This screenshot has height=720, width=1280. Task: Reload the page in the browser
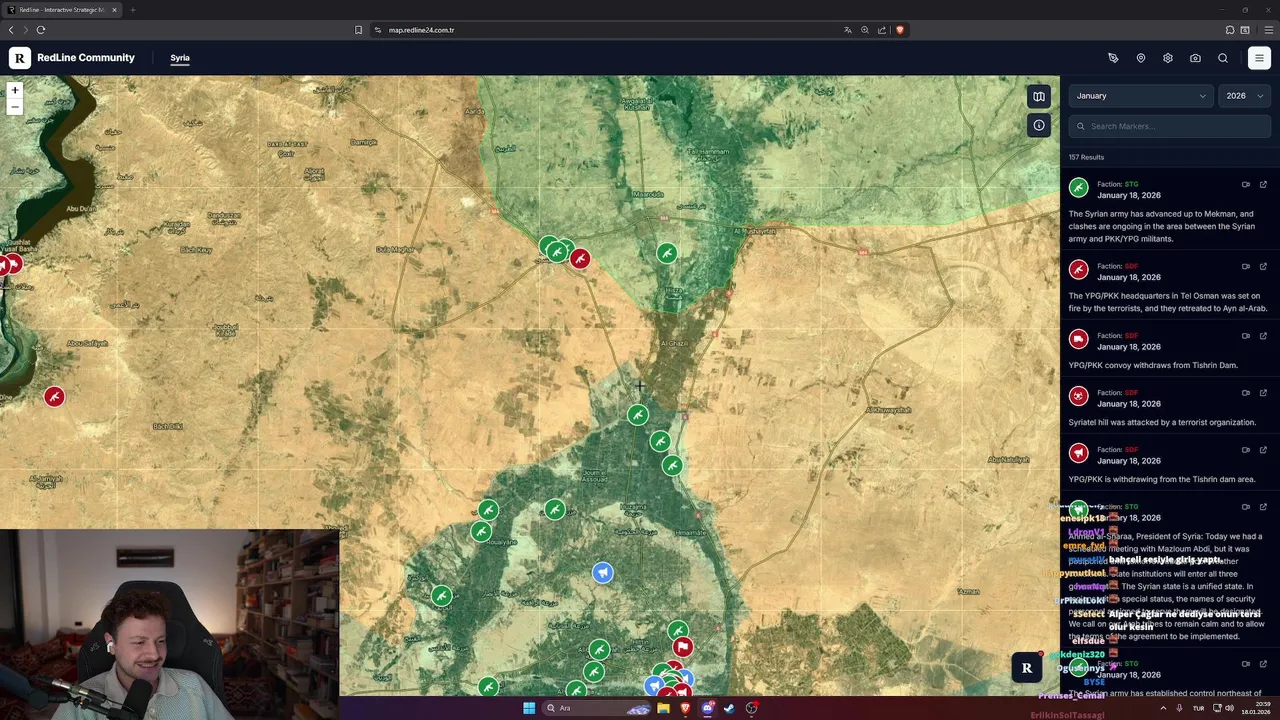point(41,30)
